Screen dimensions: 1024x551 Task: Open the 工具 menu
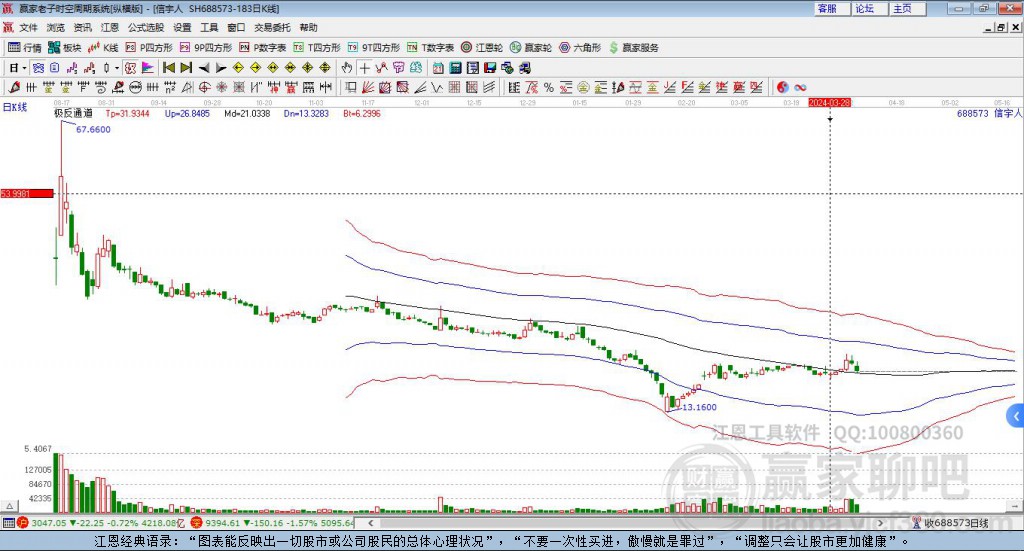click(209, 27)
